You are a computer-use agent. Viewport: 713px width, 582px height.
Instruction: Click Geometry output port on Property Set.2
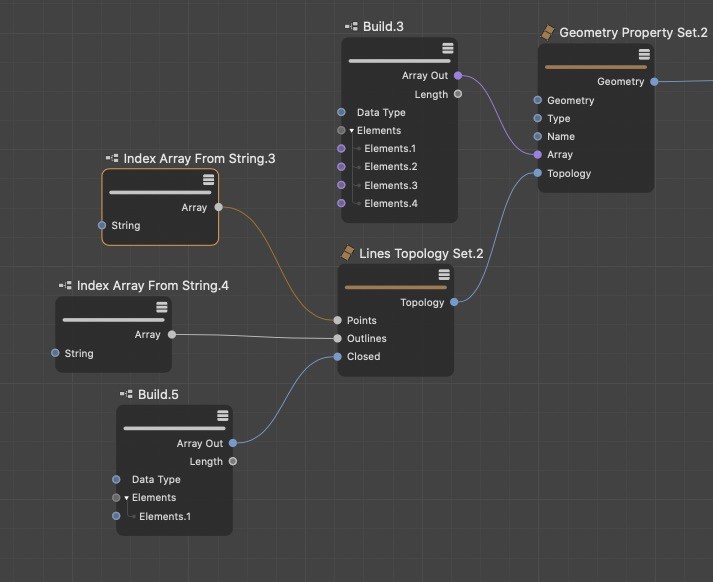[x=654, y=81]
